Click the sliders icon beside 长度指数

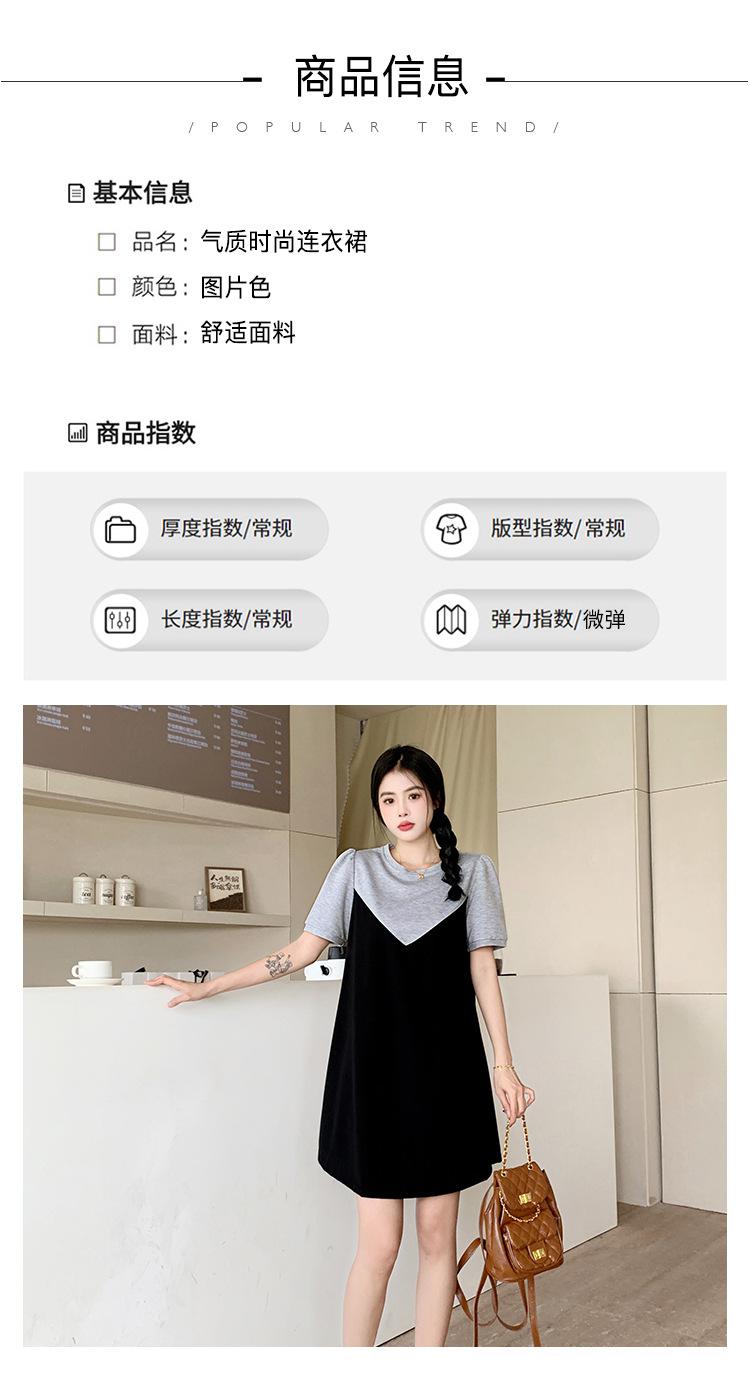tap(121, 620)
